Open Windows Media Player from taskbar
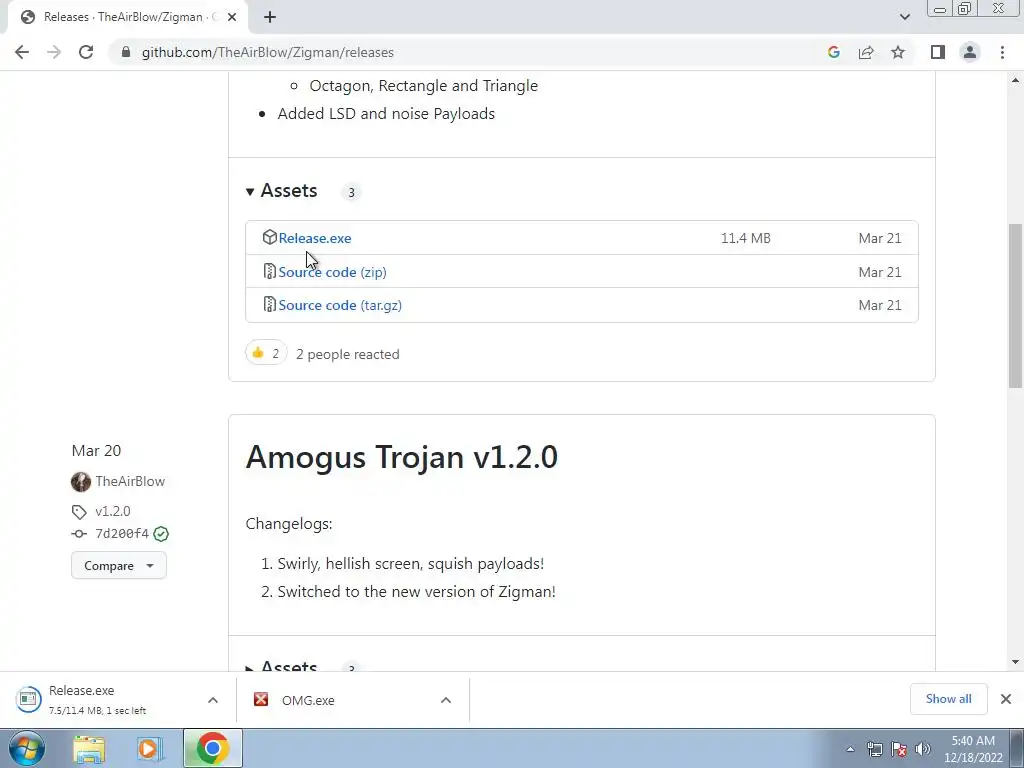This screenshot has height=768, width=1024. tap(150, 748)
